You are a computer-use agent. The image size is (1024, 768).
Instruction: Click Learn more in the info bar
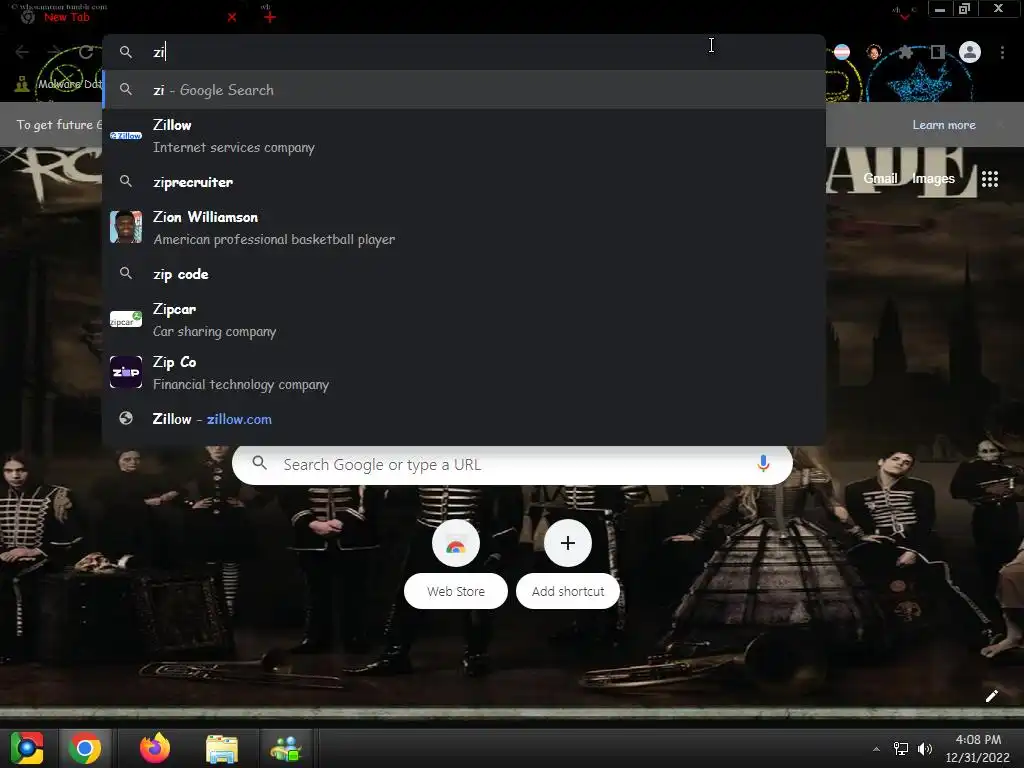tap(944, 125)
